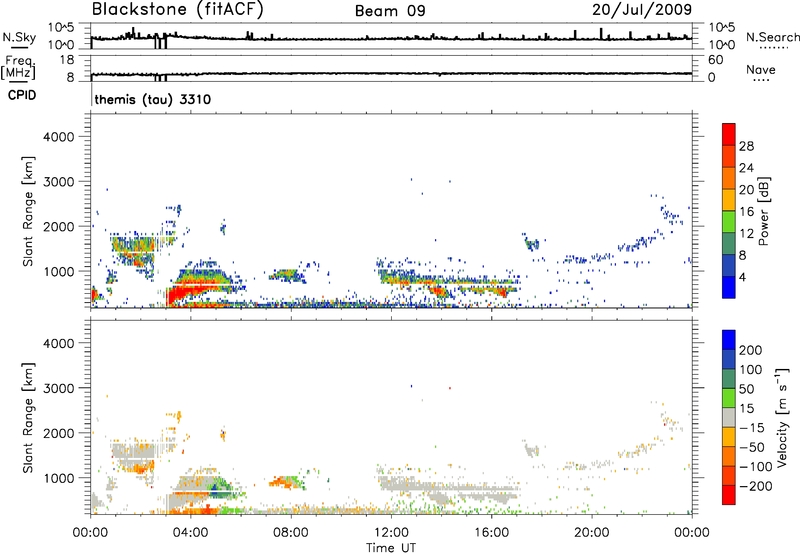800x554 pixels.
Task: Click the orange-green velocity patch near 08:00
Action: click(x=287, y=481)
